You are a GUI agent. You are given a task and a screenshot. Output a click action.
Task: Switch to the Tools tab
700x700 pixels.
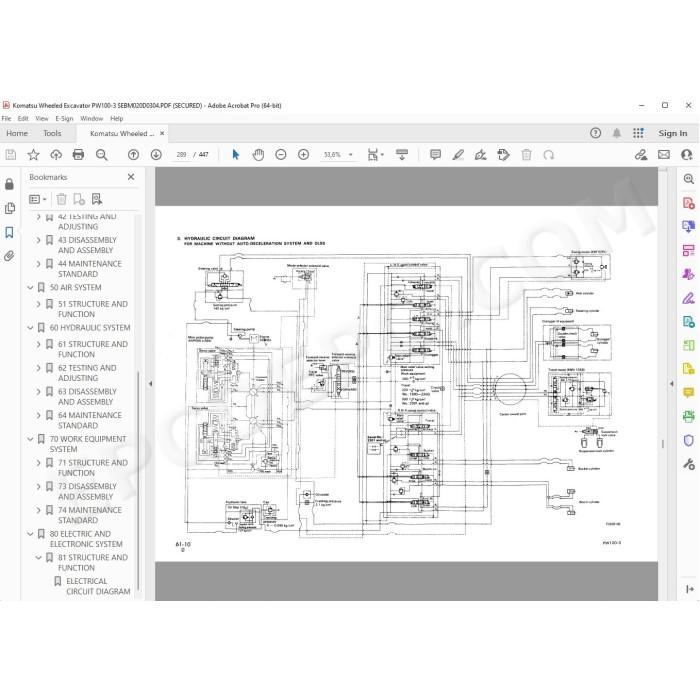point(52,133)
